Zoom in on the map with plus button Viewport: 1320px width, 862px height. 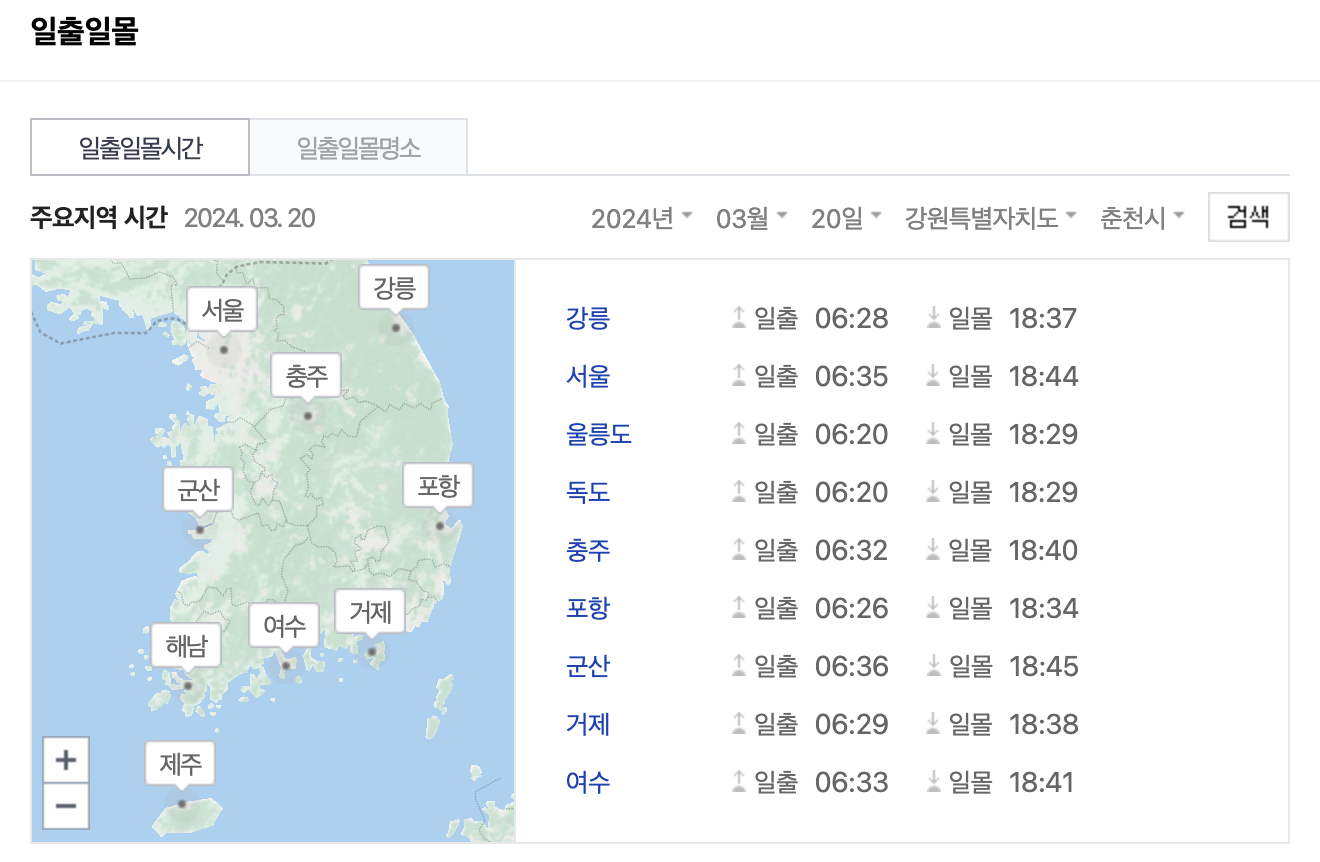(x=65, y=760)
